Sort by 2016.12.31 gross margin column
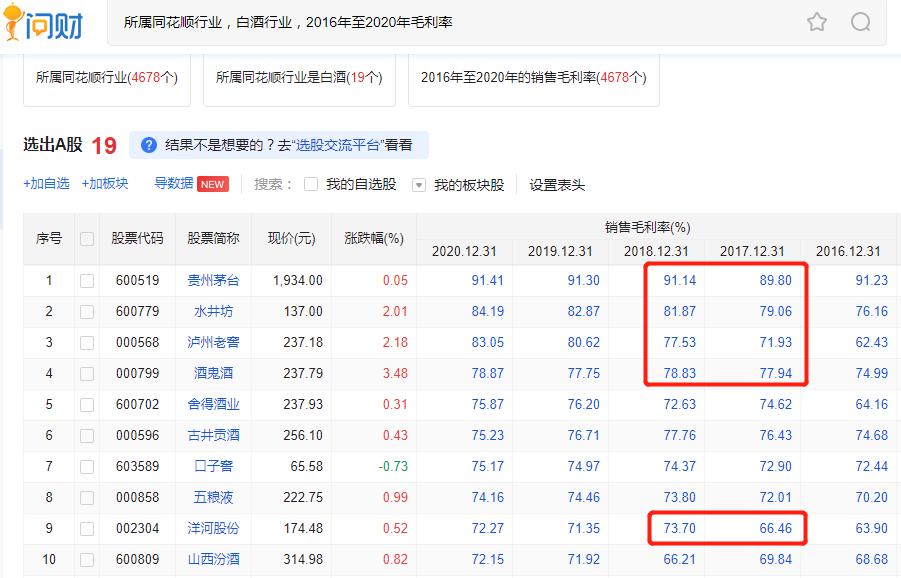901x578 pixels. point(848,252)
